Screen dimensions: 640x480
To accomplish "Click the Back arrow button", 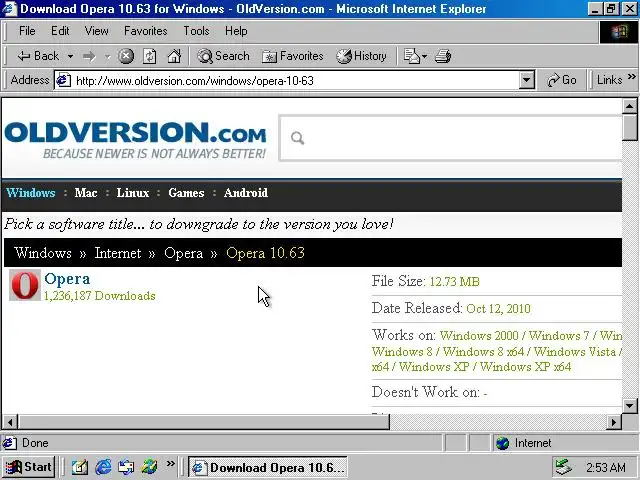I will pyautogui.click(x=38, y=56).
